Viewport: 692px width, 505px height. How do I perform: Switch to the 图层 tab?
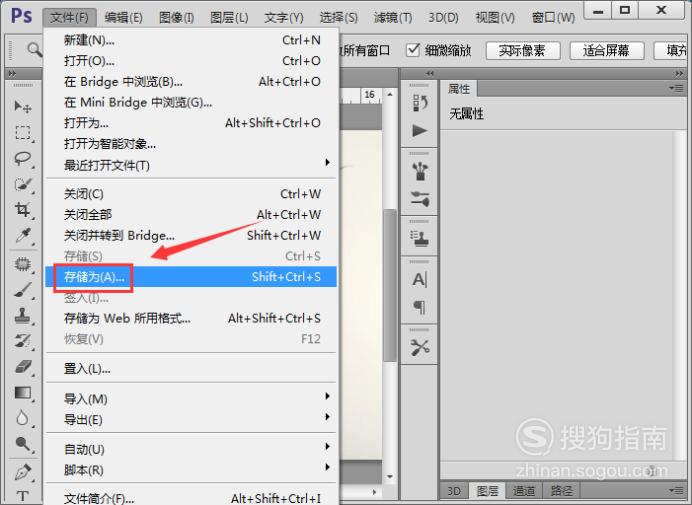[487, 491]
